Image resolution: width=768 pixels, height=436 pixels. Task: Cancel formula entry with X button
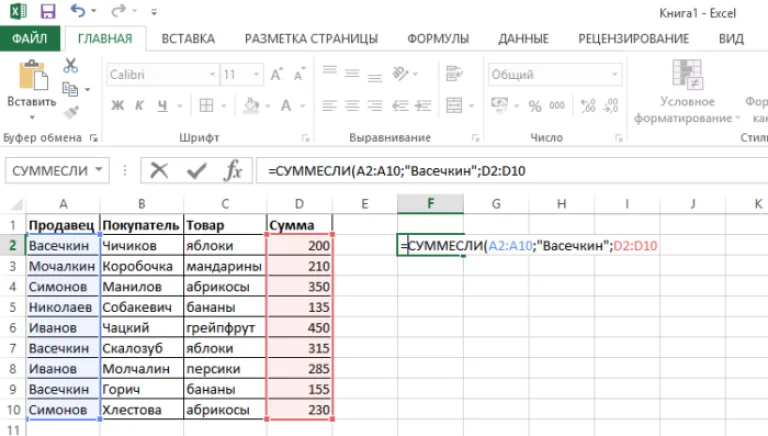(x=159, y=170)
